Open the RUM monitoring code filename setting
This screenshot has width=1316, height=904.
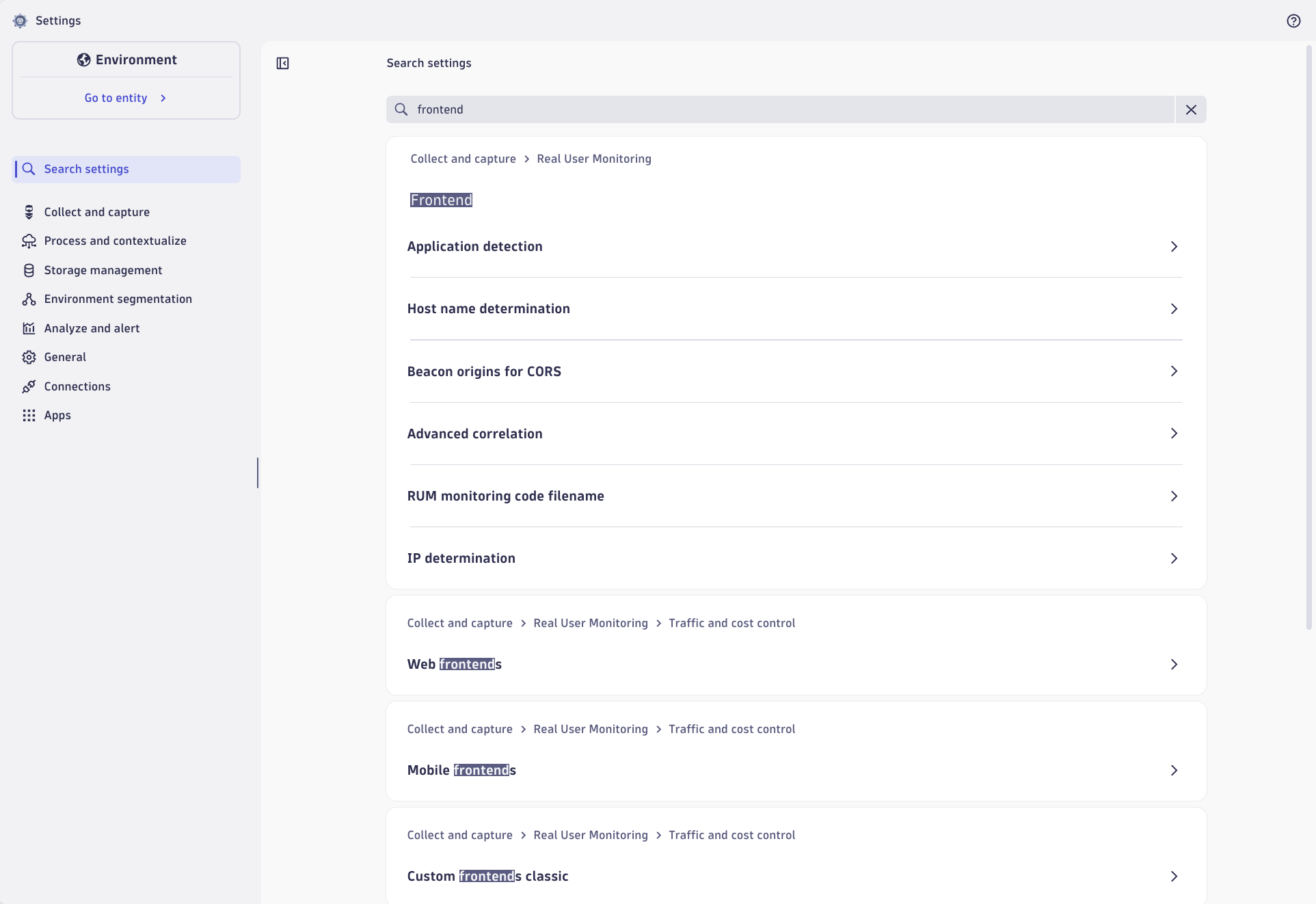pyautogui.click(x=505, y=496)
